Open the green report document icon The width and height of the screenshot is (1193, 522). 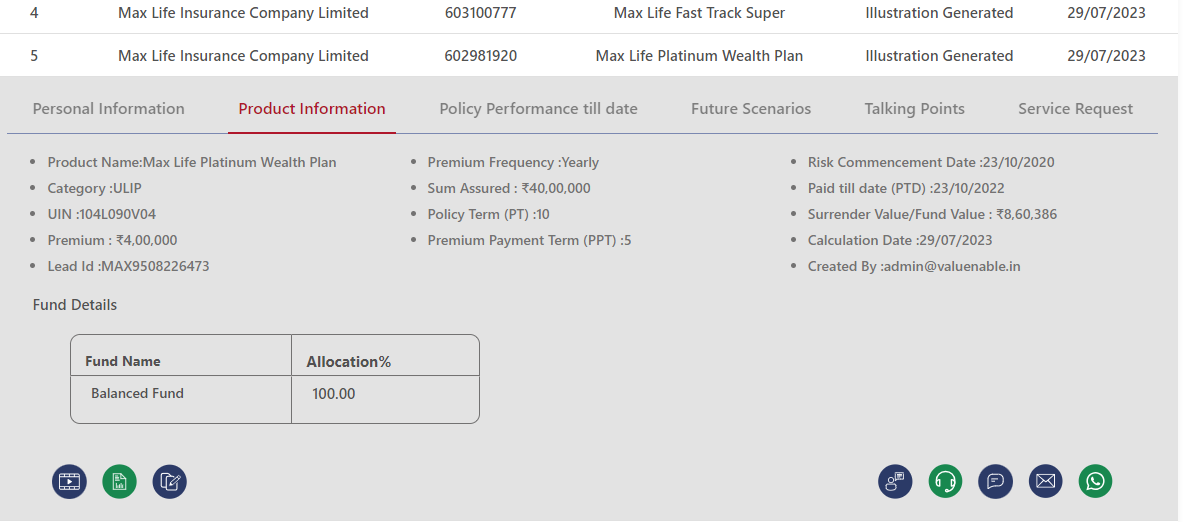(x=119, y=482)
